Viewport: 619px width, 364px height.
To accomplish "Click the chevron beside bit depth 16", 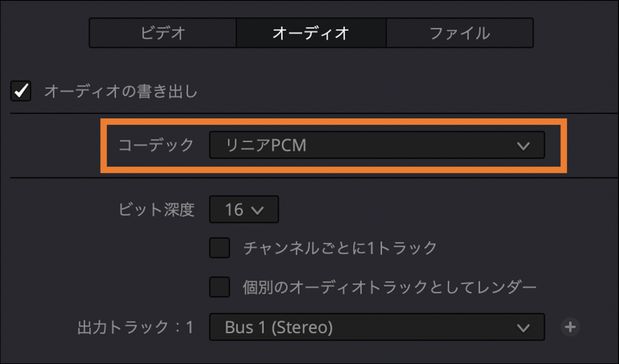I will (257, 210).
